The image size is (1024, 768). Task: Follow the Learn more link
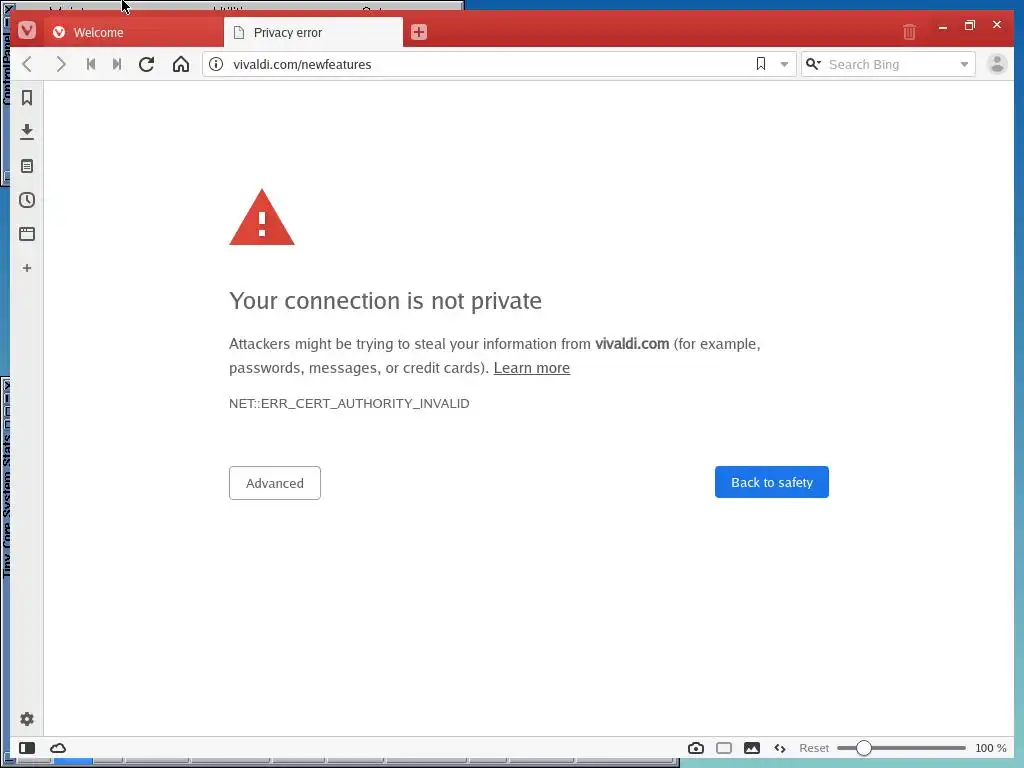click(532, 368)
